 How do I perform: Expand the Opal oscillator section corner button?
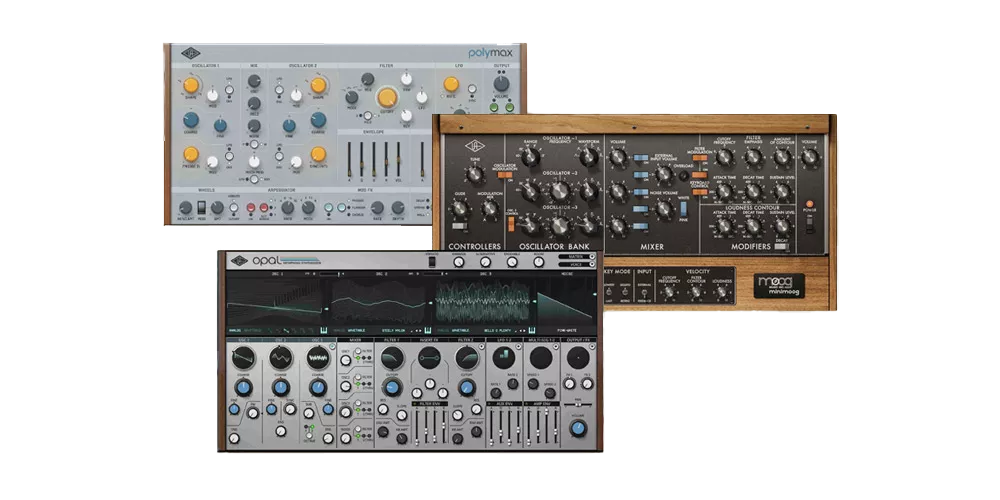click(x=332, y=347)
